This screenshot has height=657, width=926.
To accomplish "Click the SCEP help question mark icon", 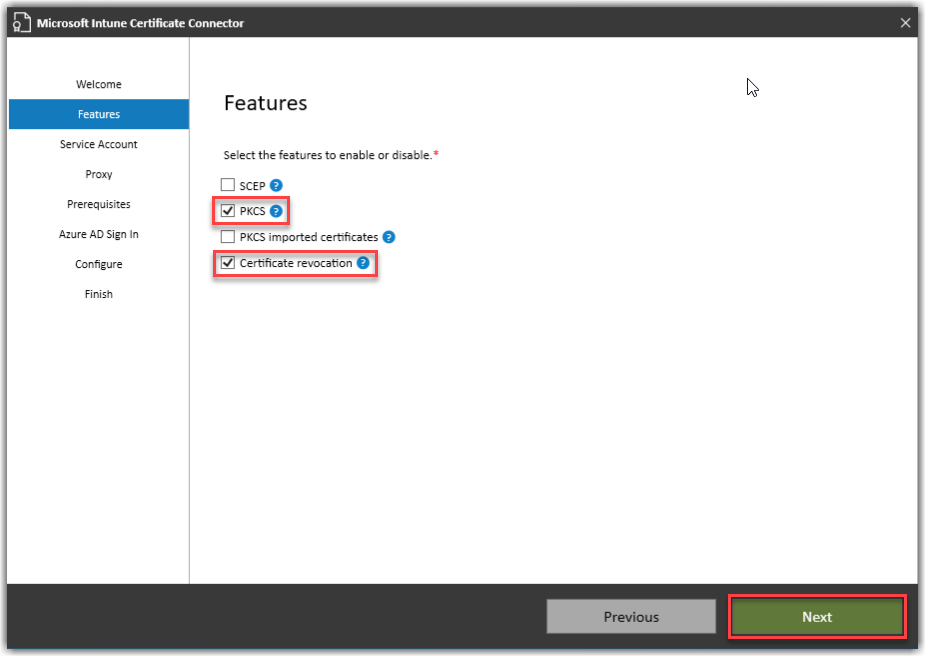I will [276, 185].
